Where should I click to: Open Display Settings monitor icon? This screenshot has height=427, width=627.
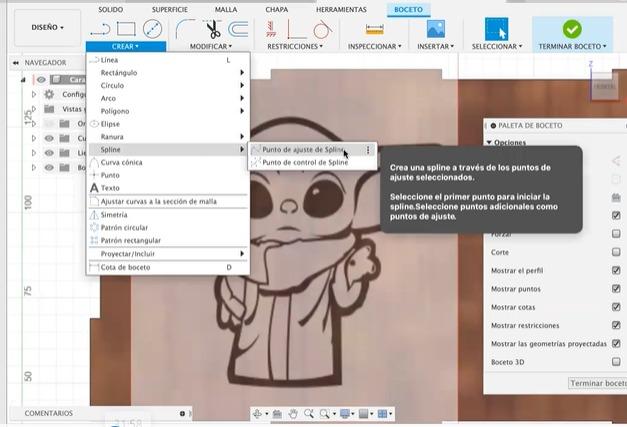point(345,414)
